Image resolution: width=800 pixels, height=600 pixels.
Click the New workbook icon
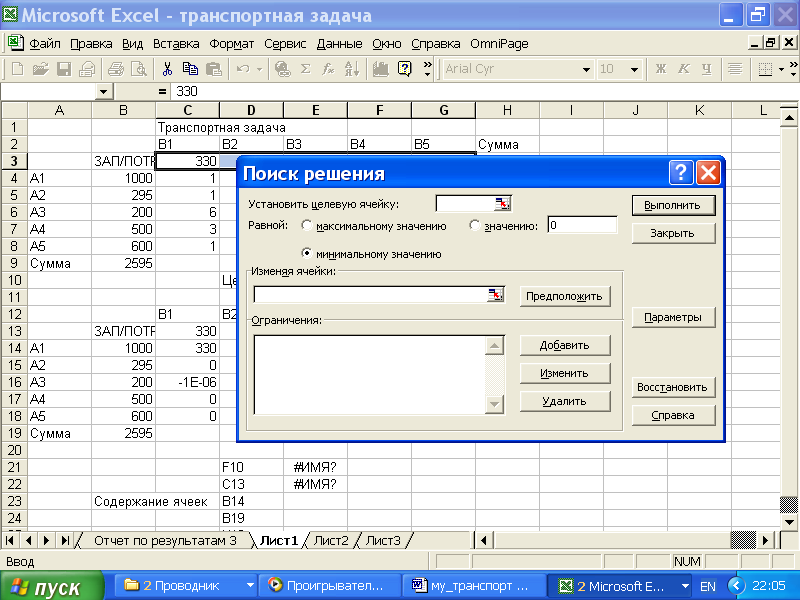(x=17, y=68)
